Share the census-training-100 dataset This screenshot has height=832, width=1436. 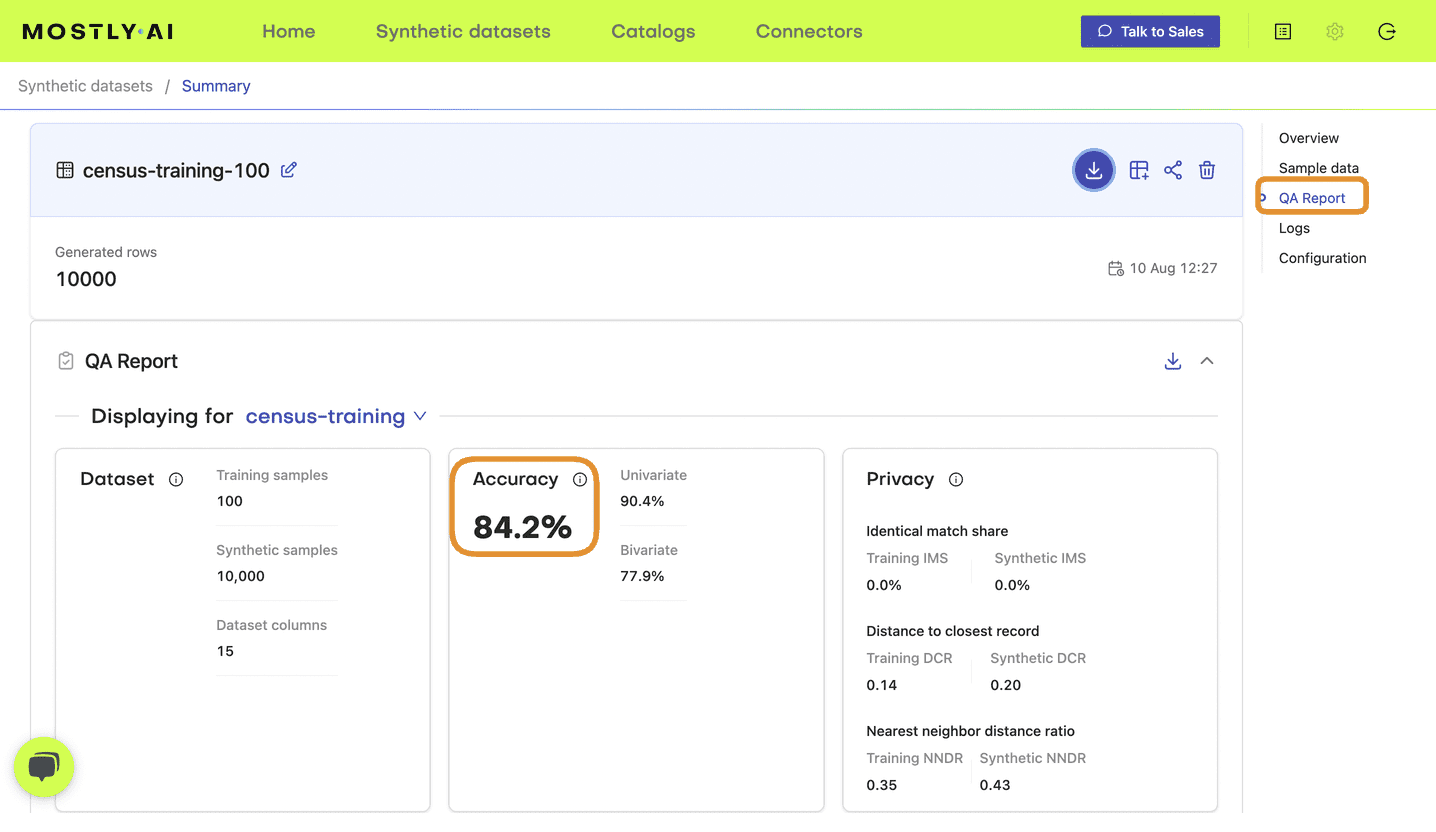point(1173,170)
